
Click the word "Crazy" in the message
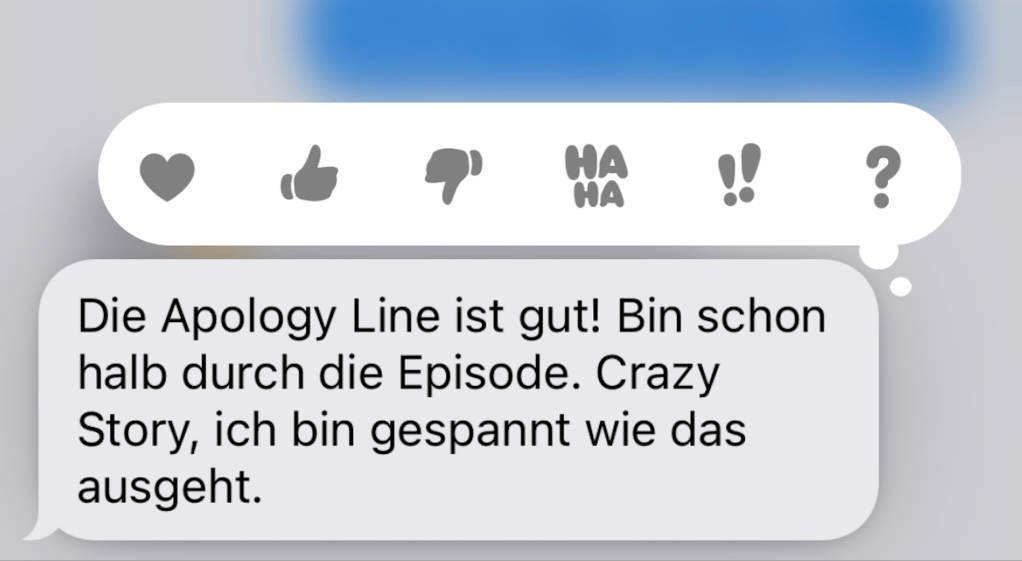point(658,375)
